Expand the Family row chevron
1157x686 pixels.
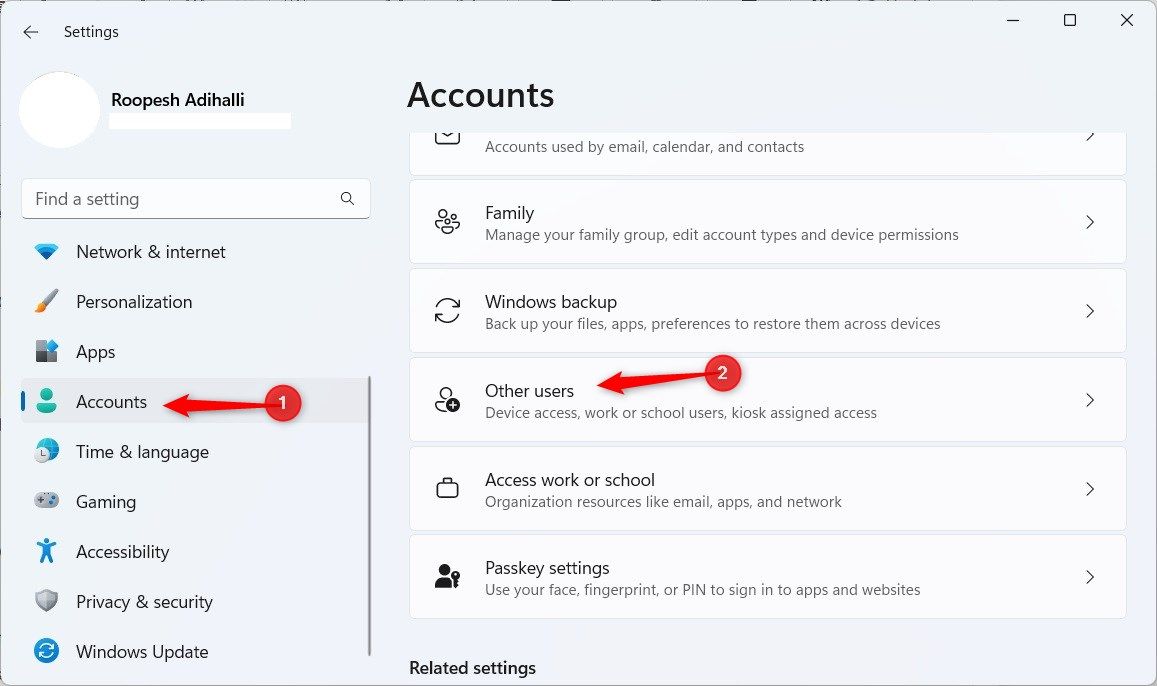pyautogui.click(x=1090, y=222)
